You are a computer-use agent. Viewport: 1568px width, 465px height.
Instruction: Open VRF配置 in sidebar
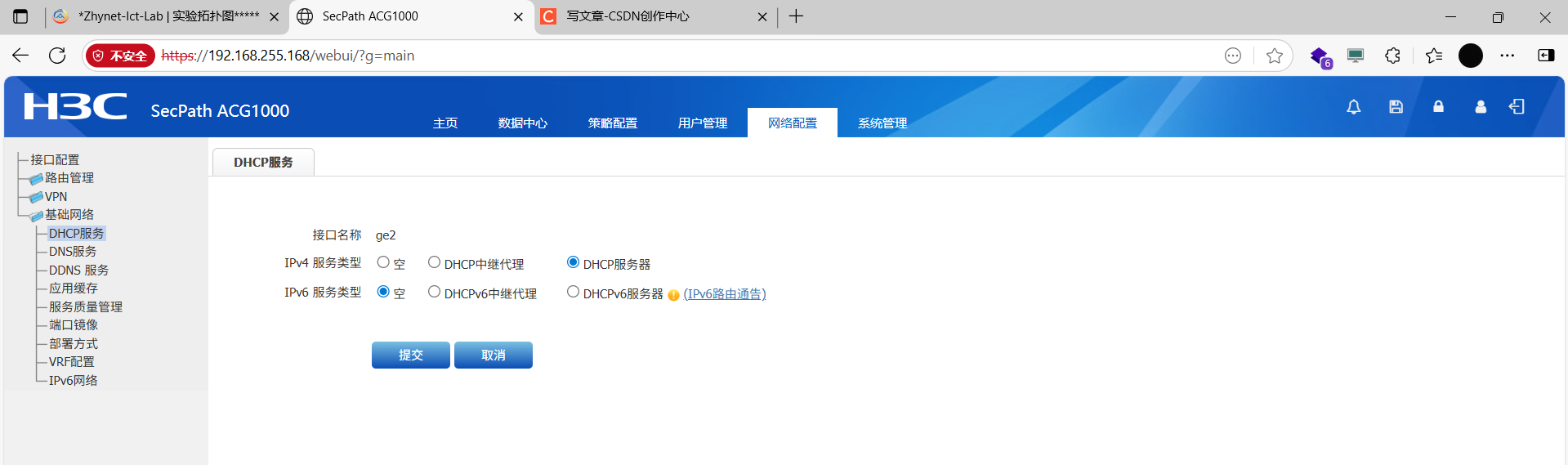click(72, 362)
